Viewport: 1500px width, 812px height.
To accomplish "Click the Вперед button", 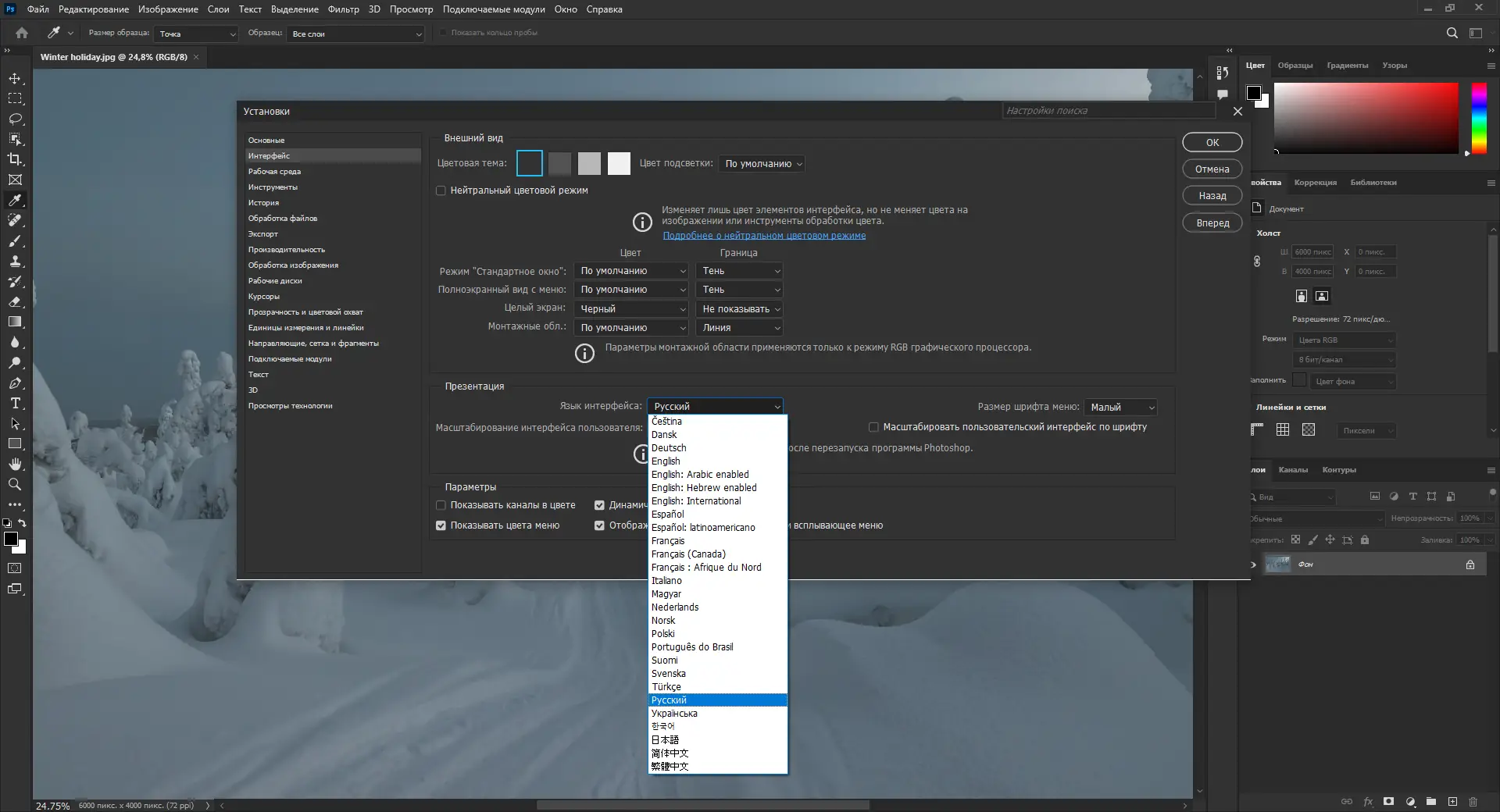I will (x=1212, y=223).
